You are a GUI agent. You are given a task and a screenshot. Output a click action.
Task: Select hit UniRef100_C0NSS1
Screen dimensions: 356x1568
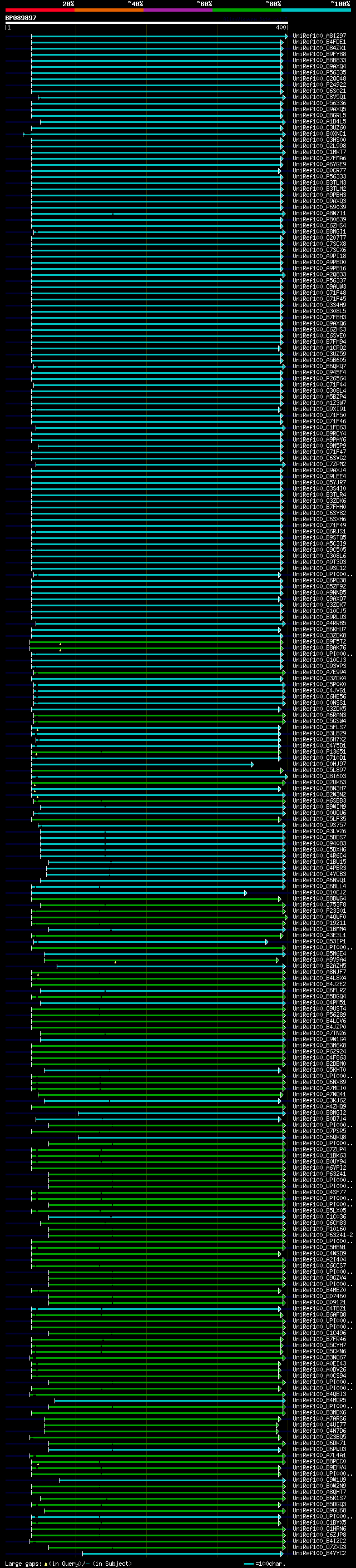tap(319, 703)
